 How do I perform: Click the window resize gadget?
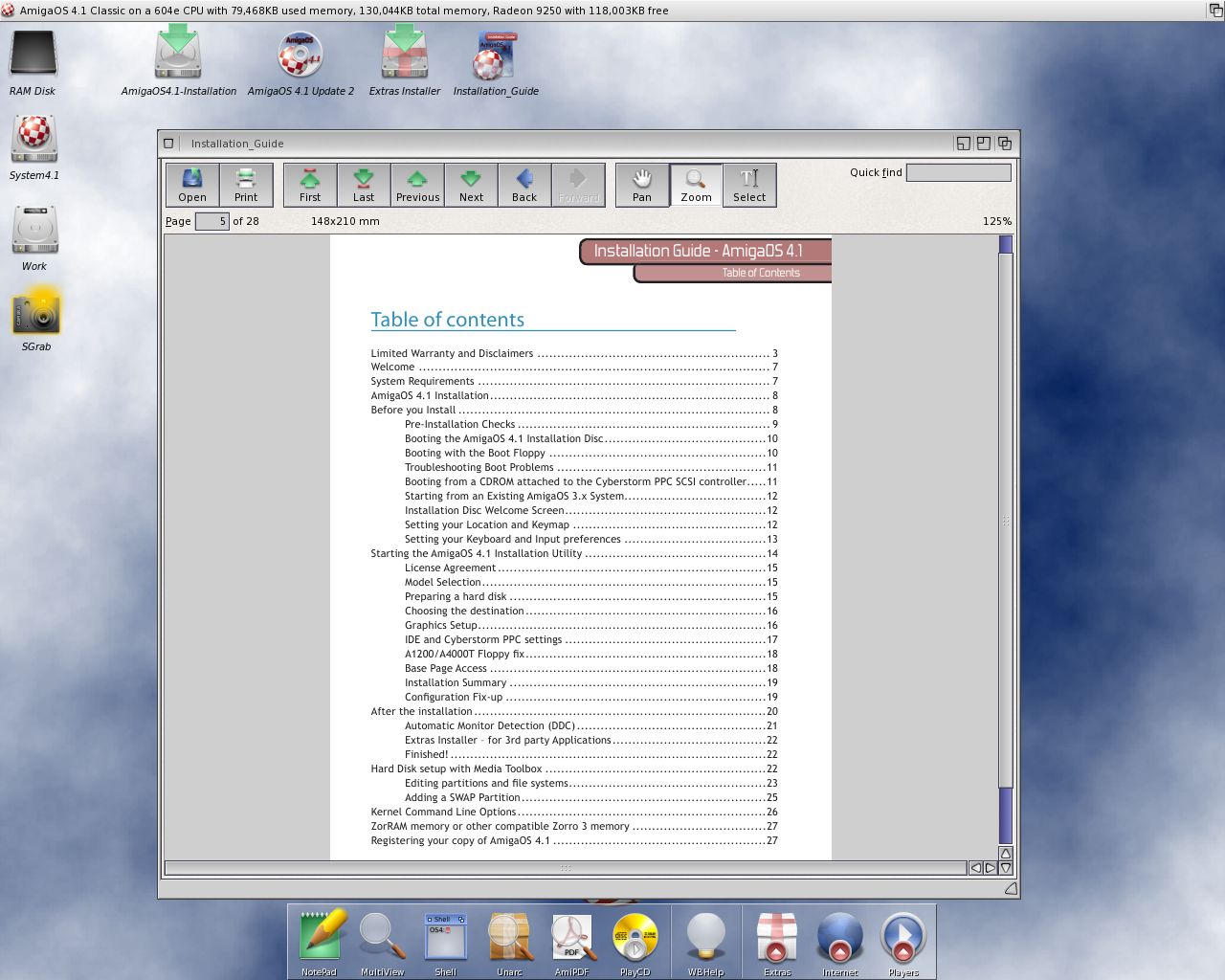point(1011,888)
